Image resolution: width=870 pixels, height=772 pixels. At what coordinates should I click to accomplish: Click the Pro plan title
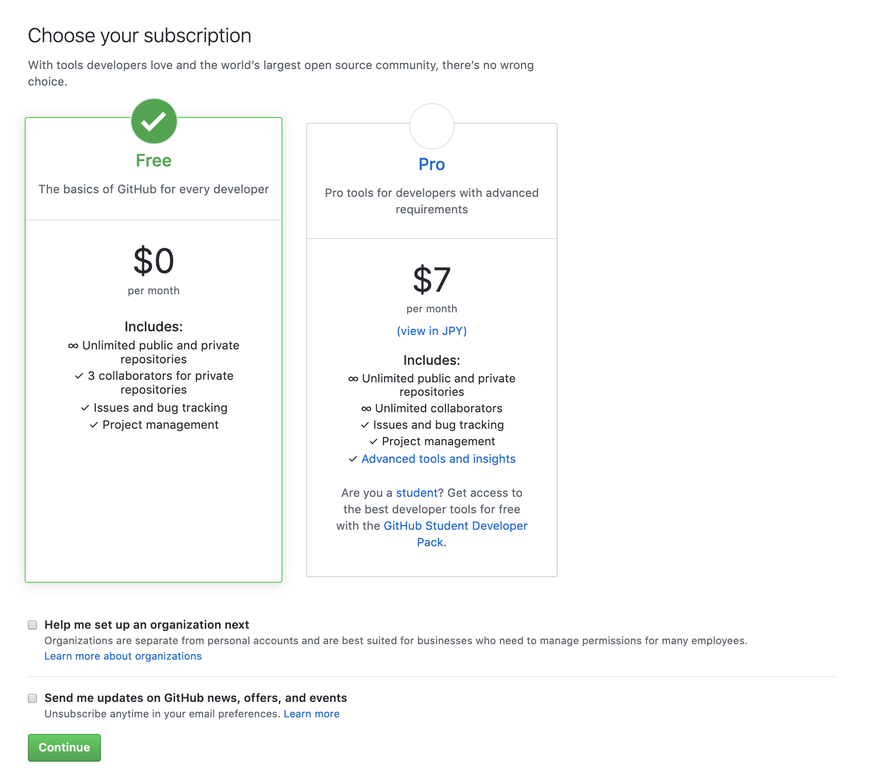(x=432, y=164)
